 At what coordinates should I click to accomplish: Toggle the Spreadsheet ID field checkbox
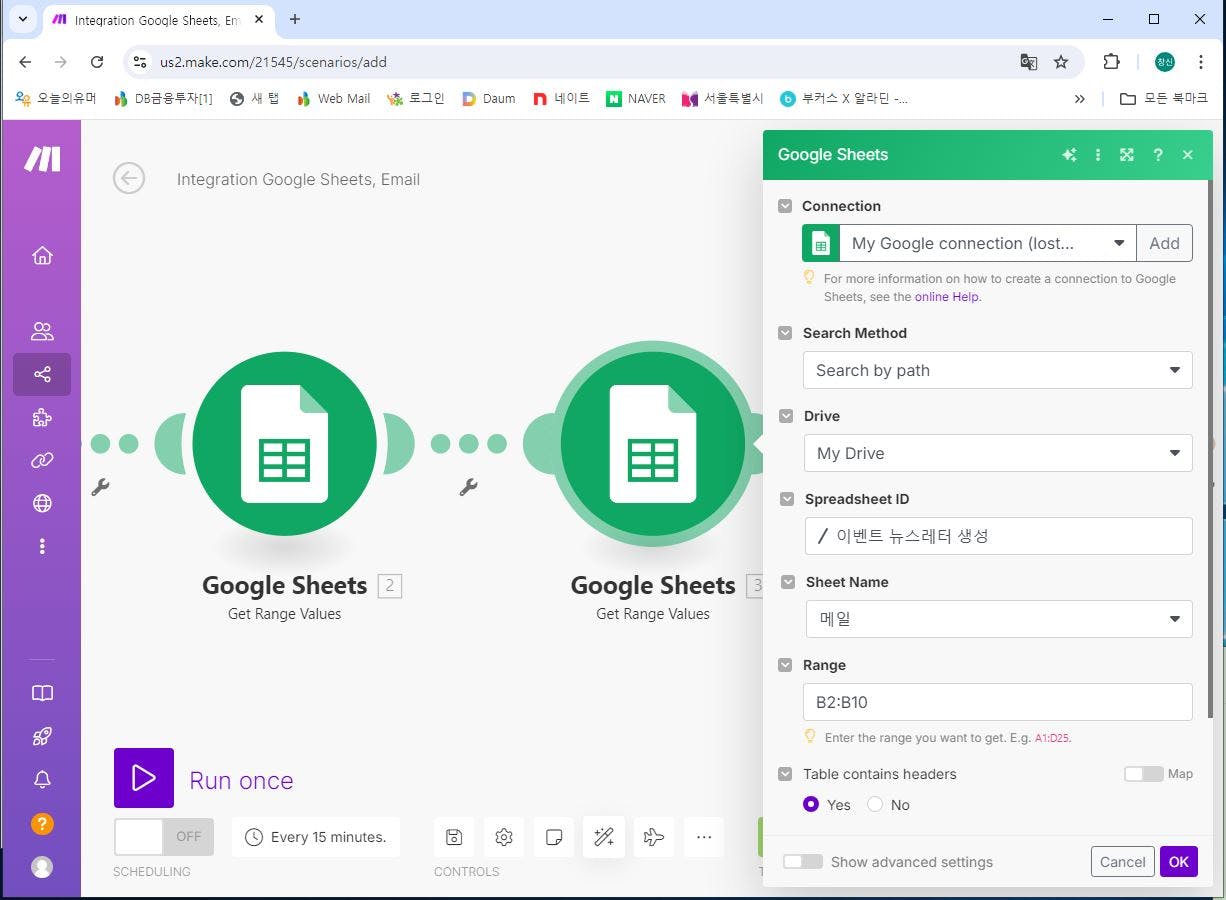point(786,499)
